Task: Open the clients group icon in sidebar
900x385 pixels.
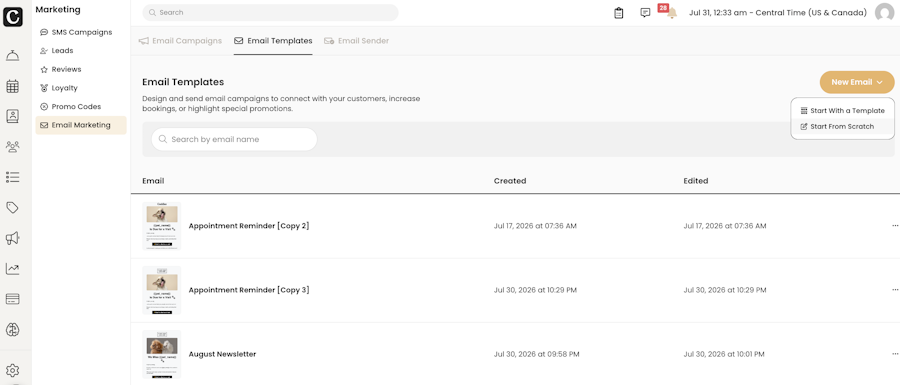Action: pos(12,147)
